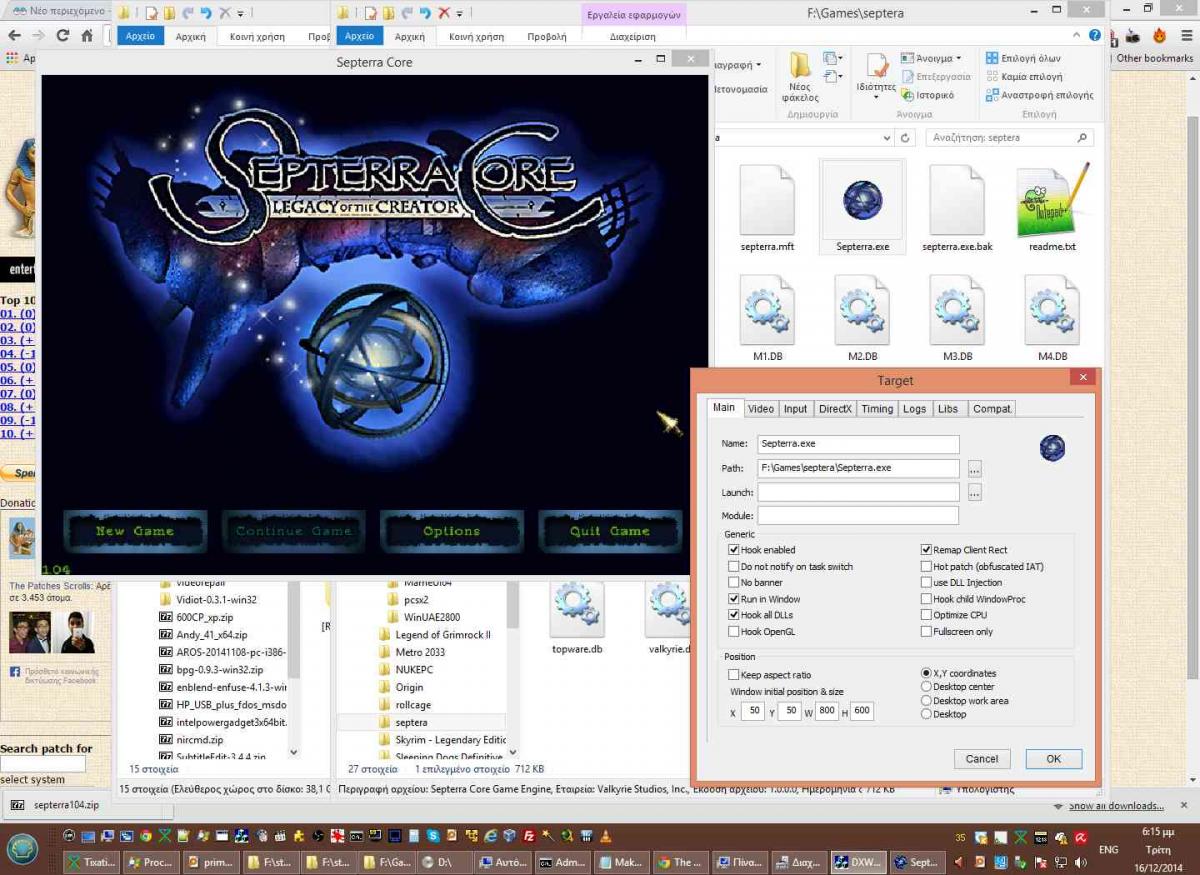Select the topware.db file icon
The width and height of the screenshot is (1200, 875).
(577, 608)
